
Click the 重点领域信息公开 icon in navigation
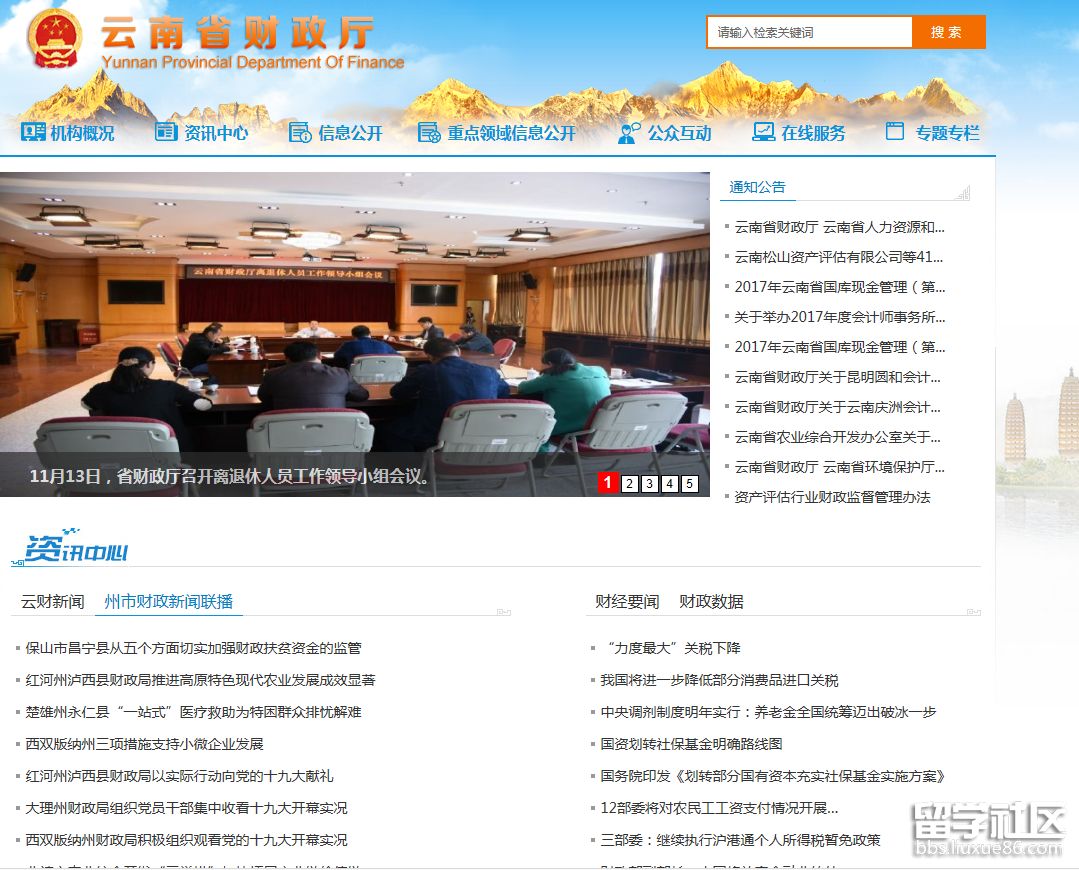click(x=429, y=131)
